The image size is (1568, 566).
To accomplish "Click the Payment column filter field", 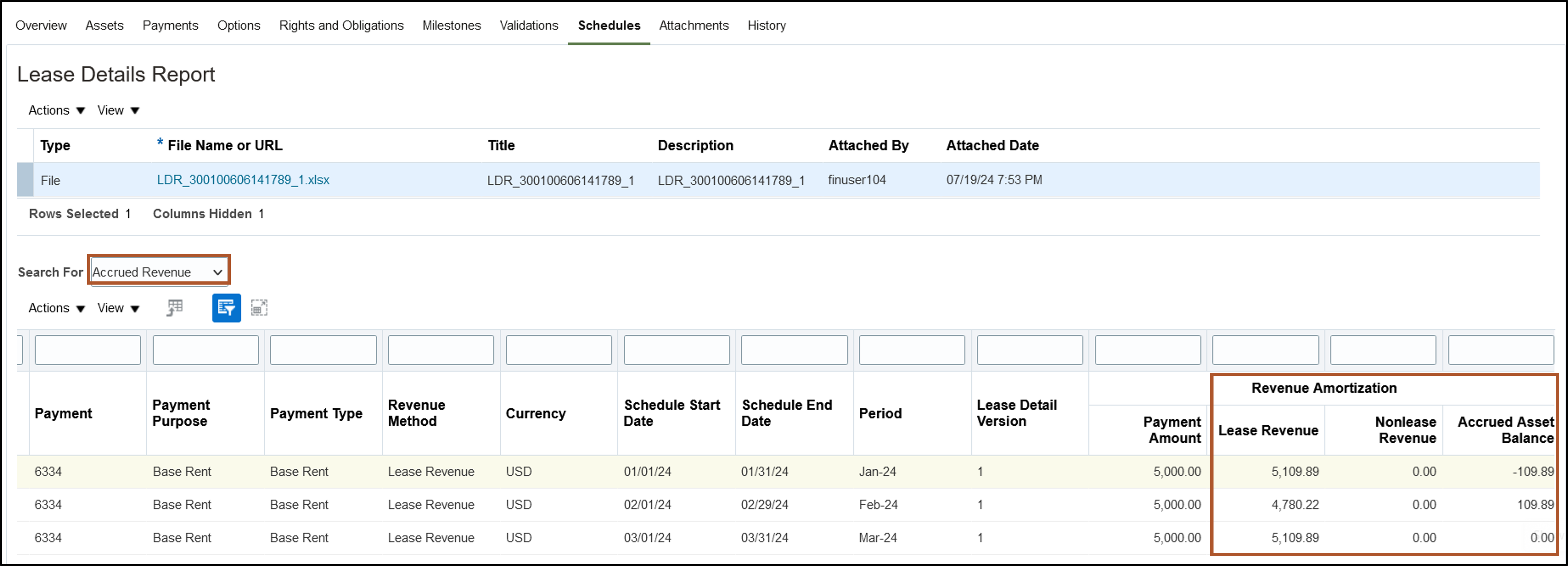I will (x=88, y=350).
